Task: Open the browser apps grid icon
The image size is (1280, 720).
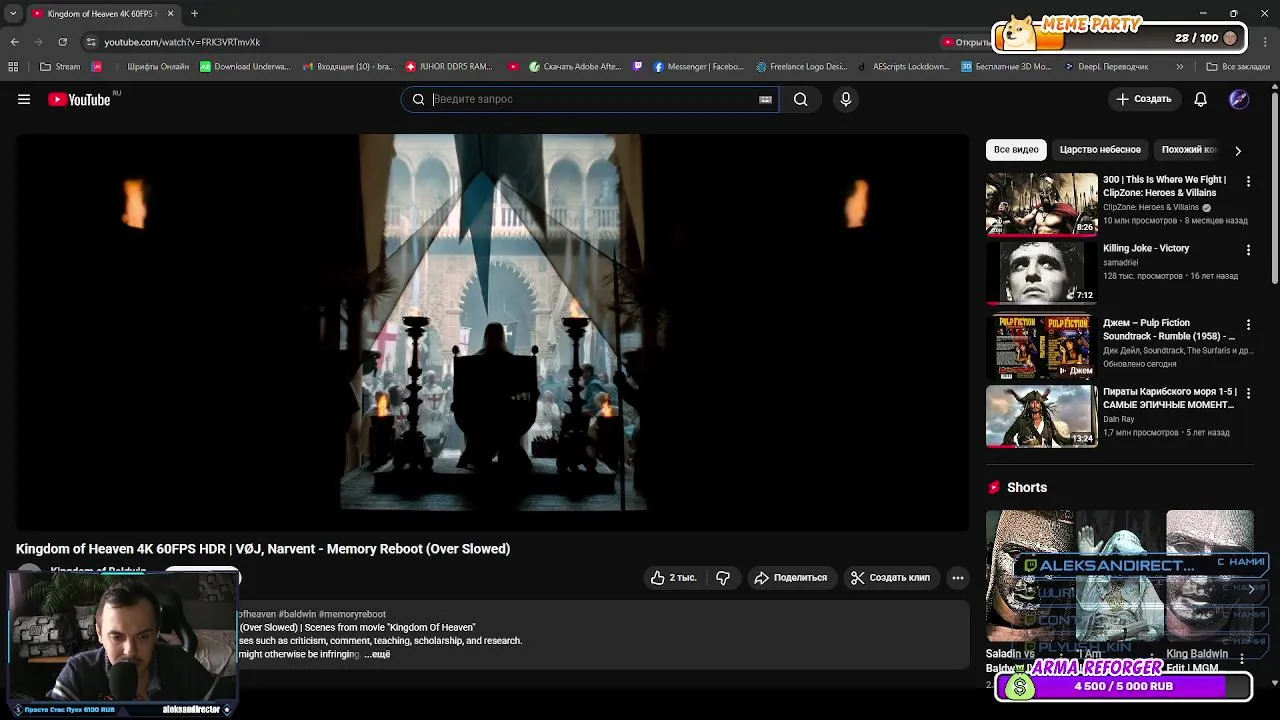Action: click(x=13, y=67)
